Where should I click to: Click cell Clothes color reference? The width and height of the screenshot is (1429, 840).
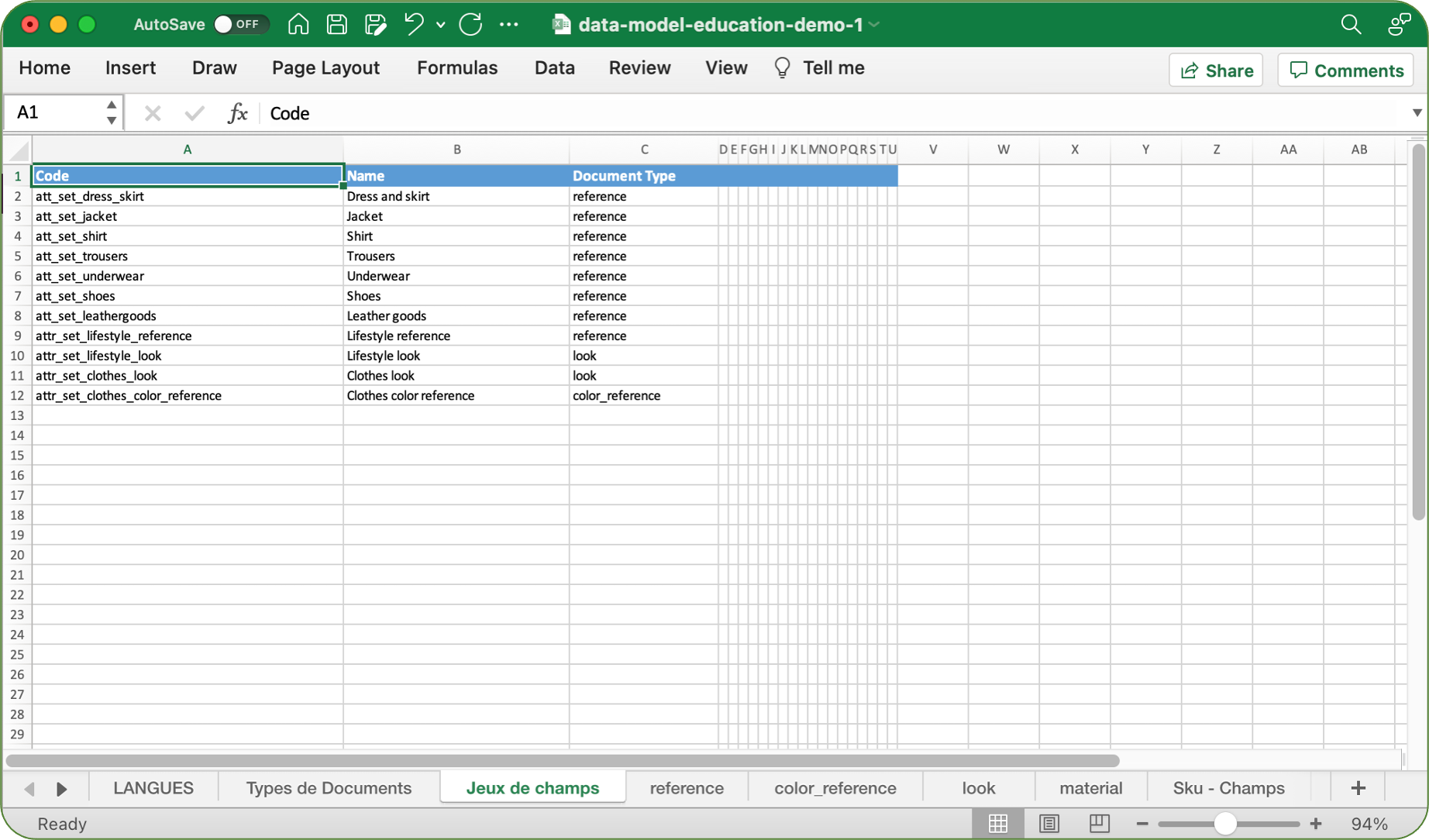pos(456,396)
